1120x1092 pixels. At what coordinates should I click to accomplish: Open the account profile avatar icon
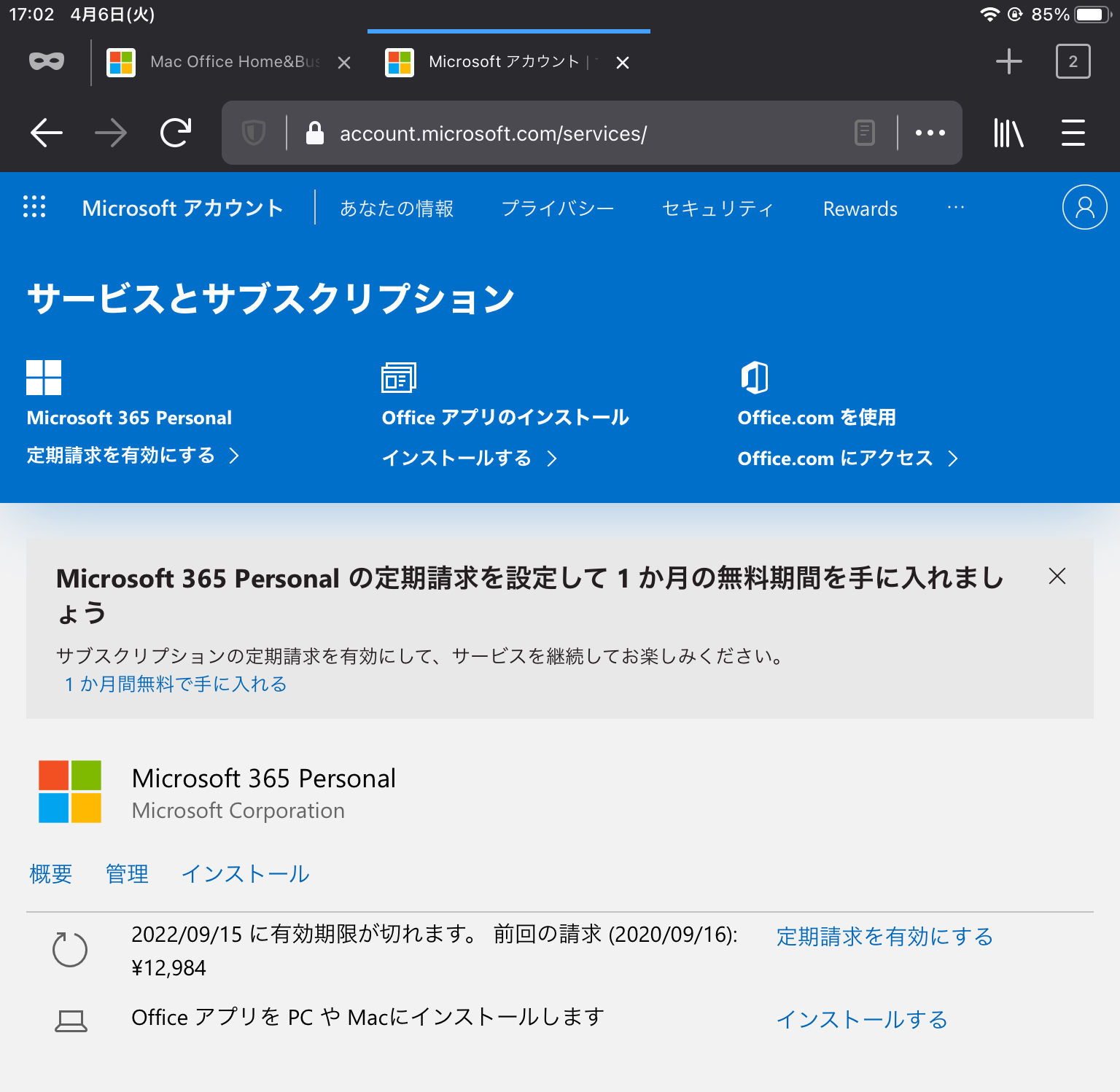pyautogui.click(x=1085, y=207)
